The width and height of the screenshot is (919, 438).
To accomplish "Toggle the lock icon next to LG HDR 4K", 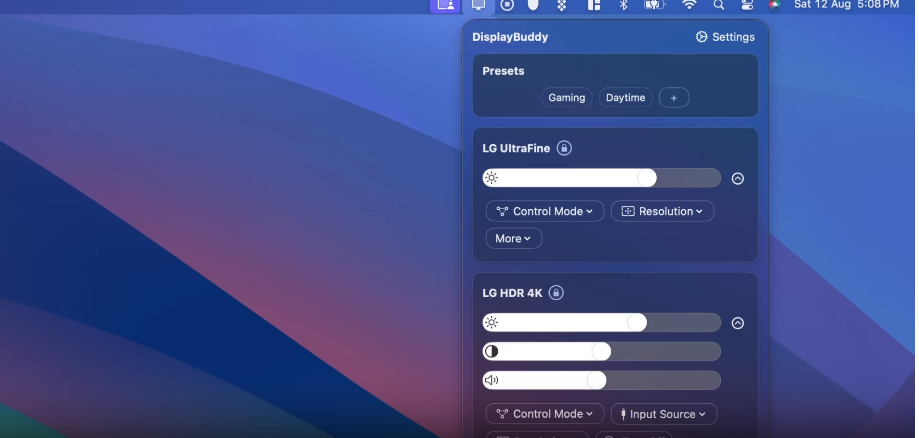I will pos(556,293).
